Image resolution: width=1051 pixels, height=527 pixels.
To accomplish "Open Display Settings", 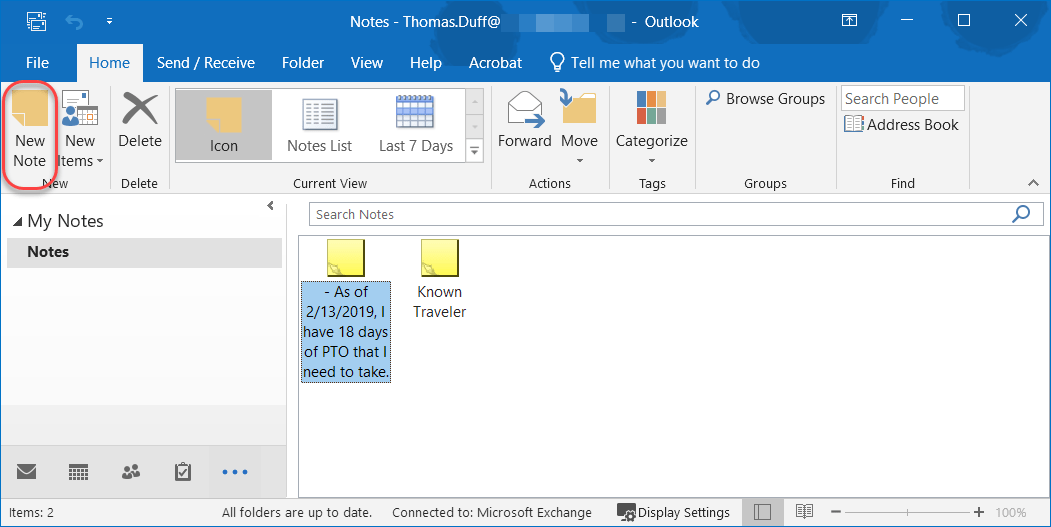I will (x=673, y=512).
